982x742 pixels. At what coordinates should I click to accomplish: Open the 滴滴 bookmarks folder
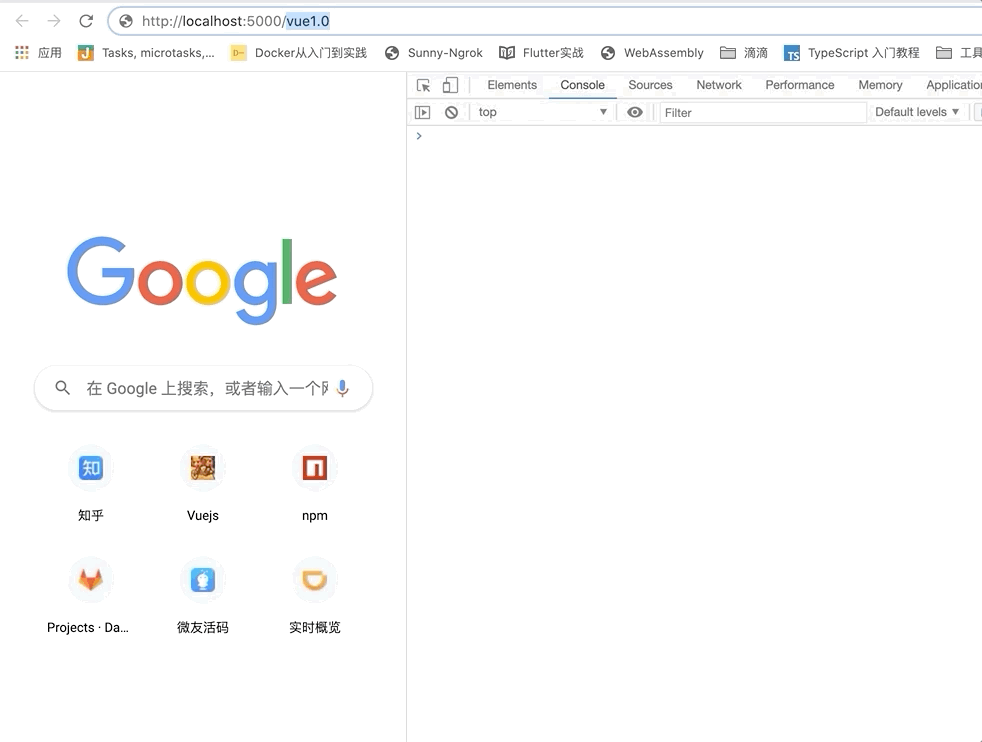[x=744, y=53]
